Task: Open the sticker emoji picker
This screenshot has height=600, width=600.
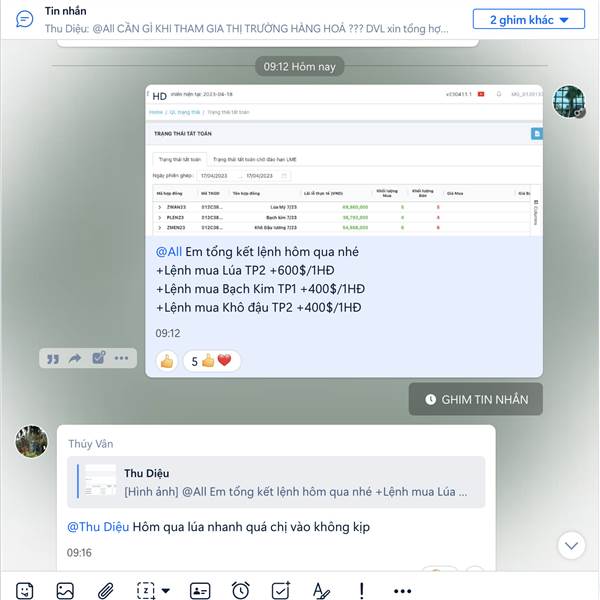Action: tap(25, 590)
